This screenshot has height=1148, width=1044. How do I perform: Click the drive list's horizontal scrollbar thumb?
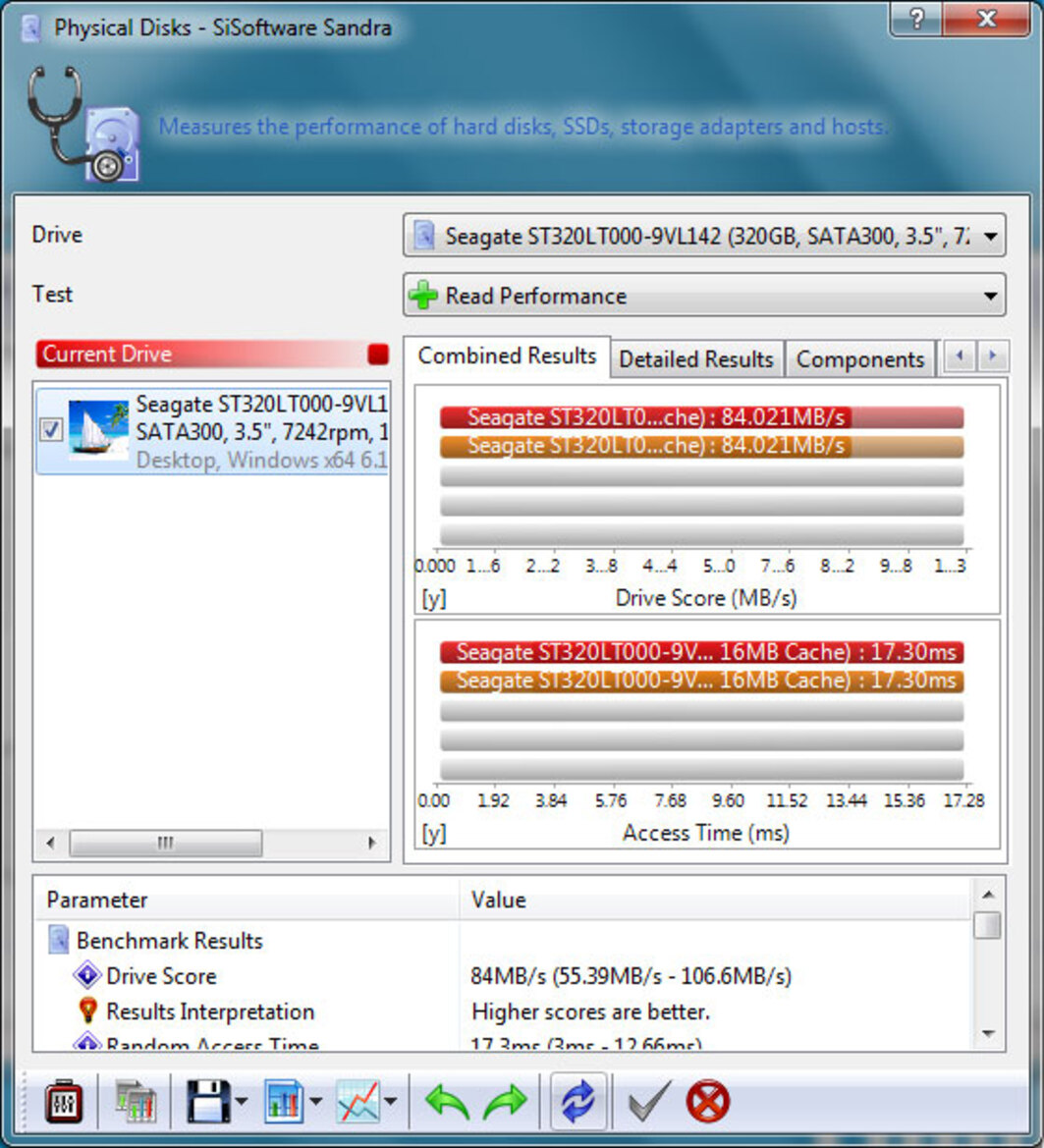tap(165, 843)
